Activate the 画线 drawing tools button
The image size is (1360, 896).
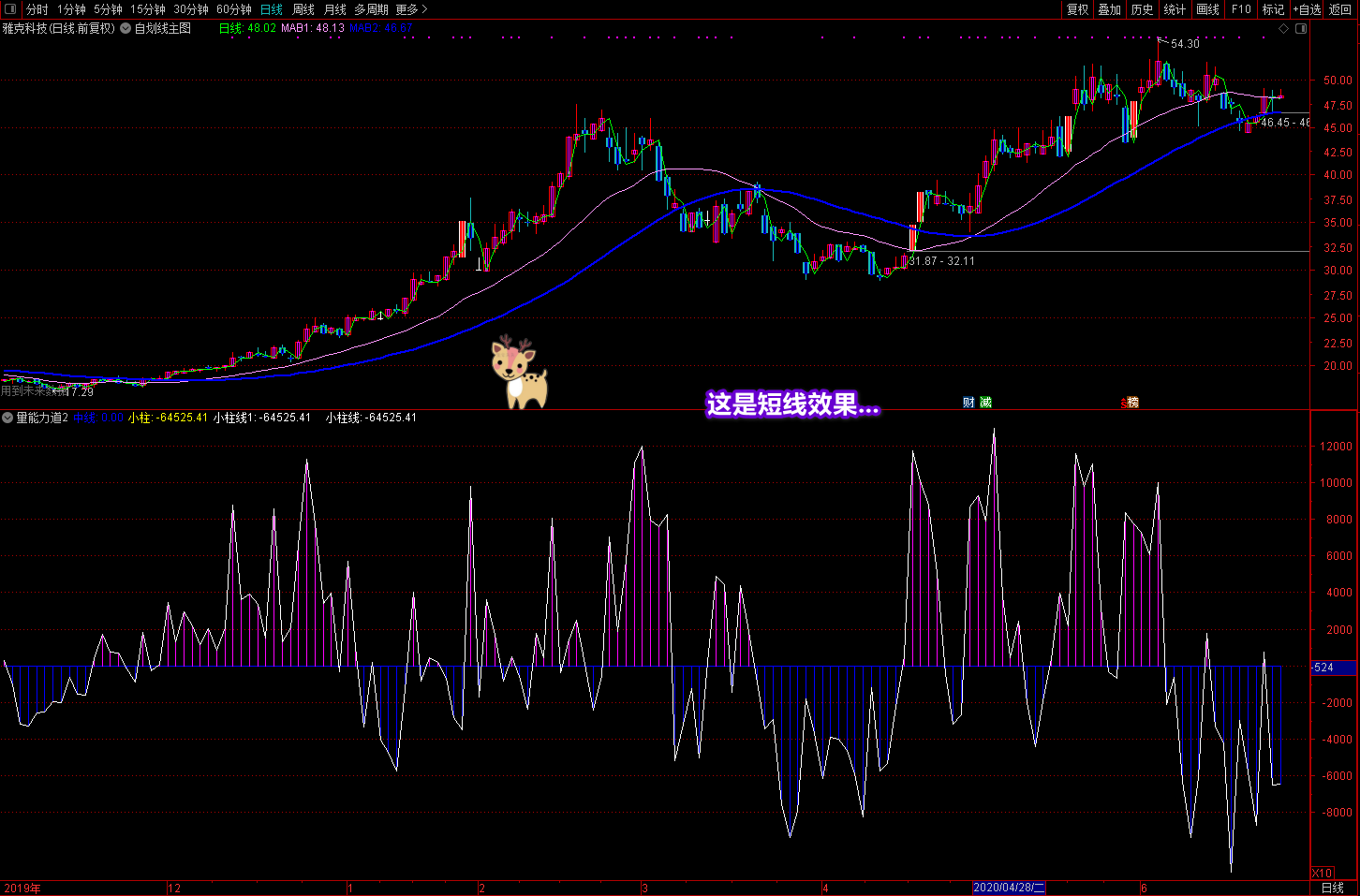point(1208,9)
